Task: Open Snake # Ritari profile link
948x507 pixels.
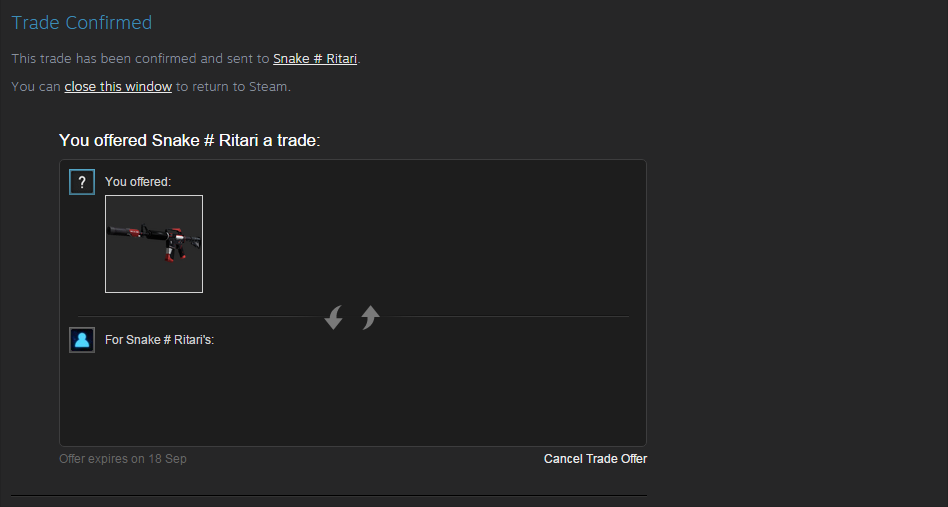Action: pyautogui.click(x=315, y=59)
